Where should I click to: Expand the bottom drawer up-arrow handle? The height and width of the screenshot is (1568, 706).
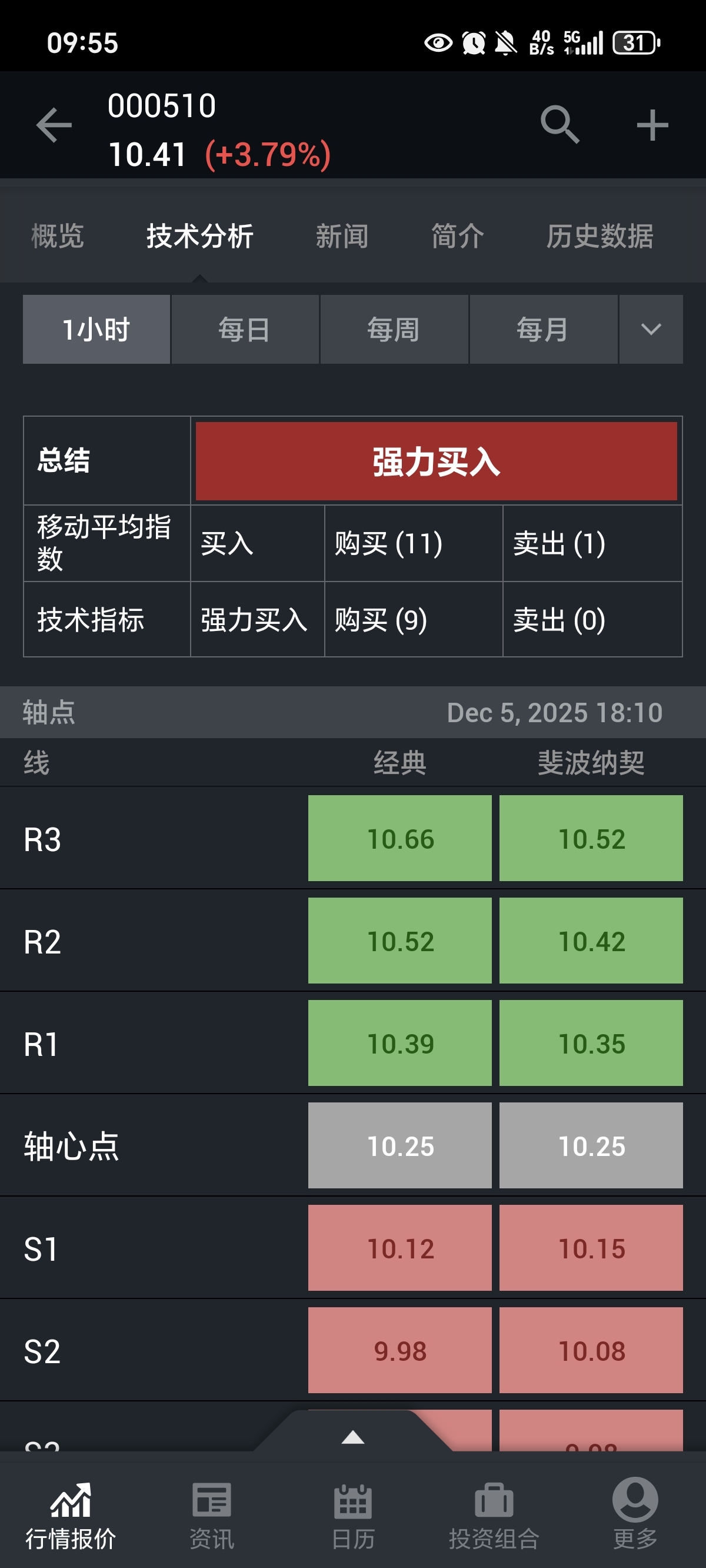(353, 1438)
